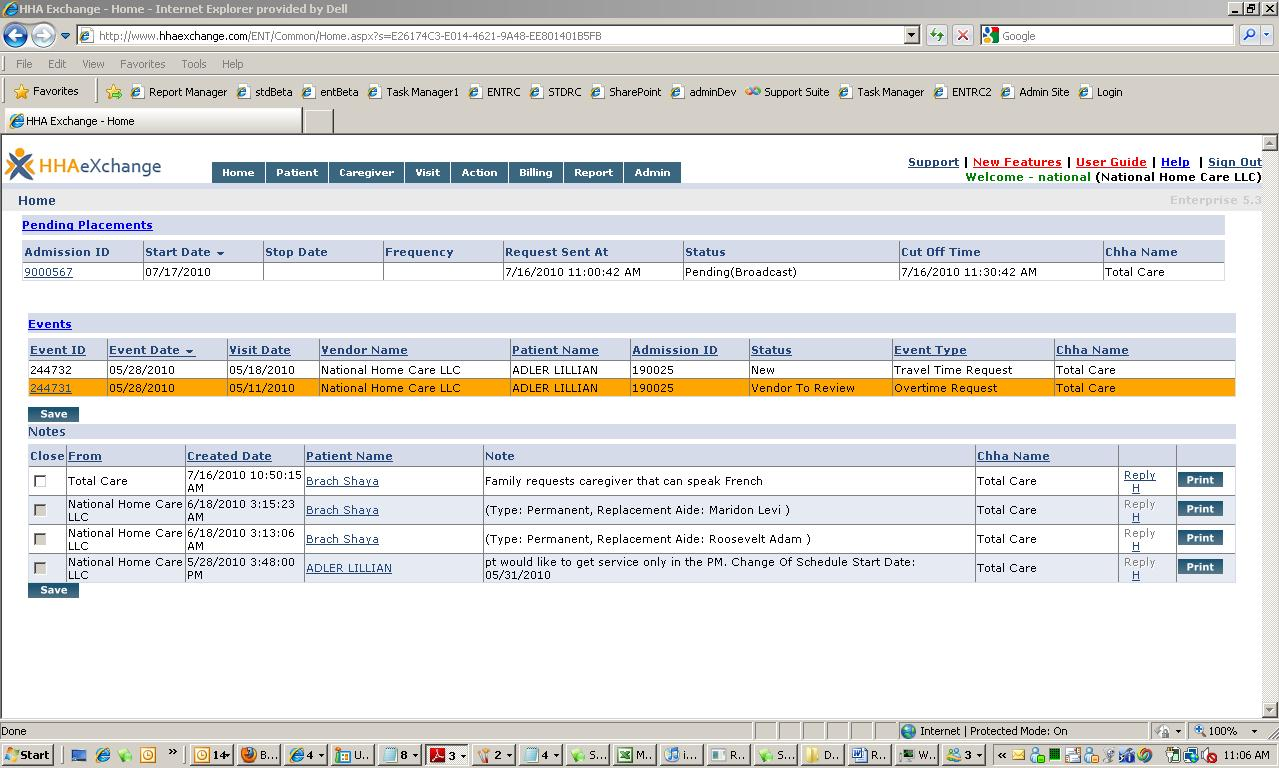Open the Word document taskbar button
Screen dimensions: 1279x768
[x=868, y=755]
